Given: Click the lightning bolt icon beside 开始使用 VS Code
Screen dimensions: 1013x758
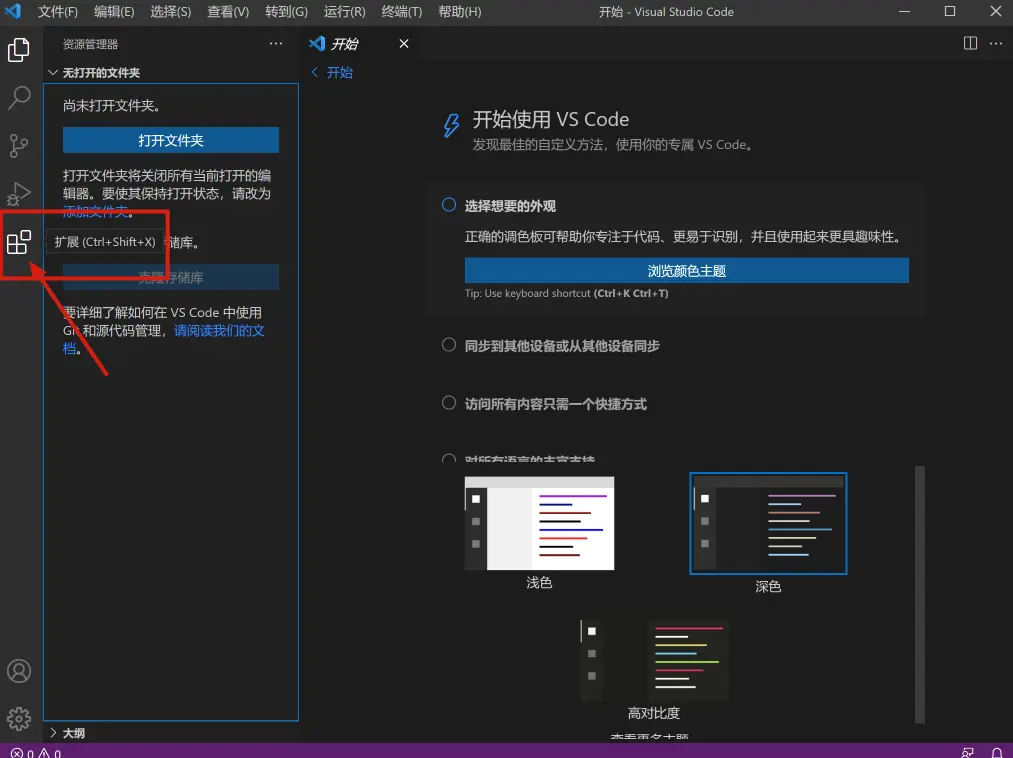Looking at the screenshot, I should pos(451,125).
